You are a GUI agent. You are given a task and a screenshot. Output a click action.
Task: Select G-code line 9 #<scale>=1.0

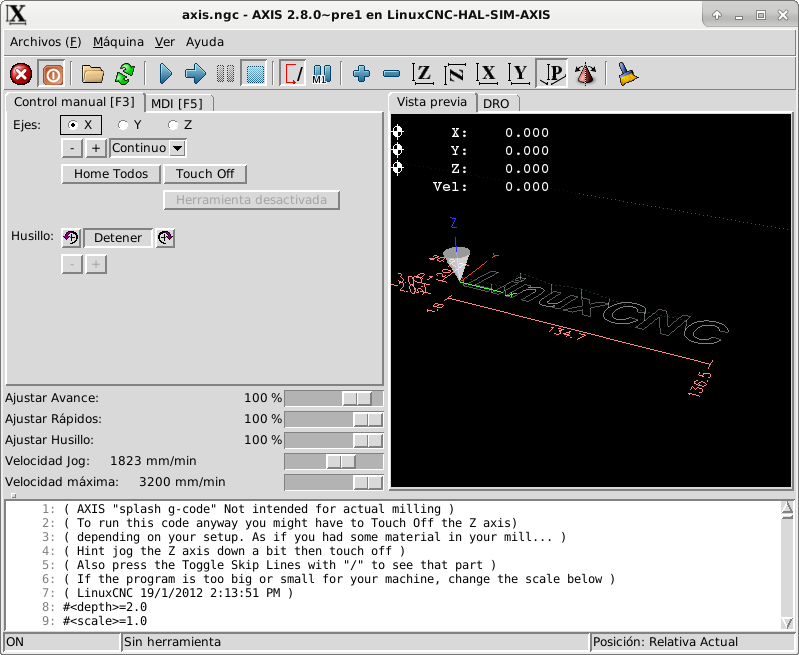[x=104, y=621]
